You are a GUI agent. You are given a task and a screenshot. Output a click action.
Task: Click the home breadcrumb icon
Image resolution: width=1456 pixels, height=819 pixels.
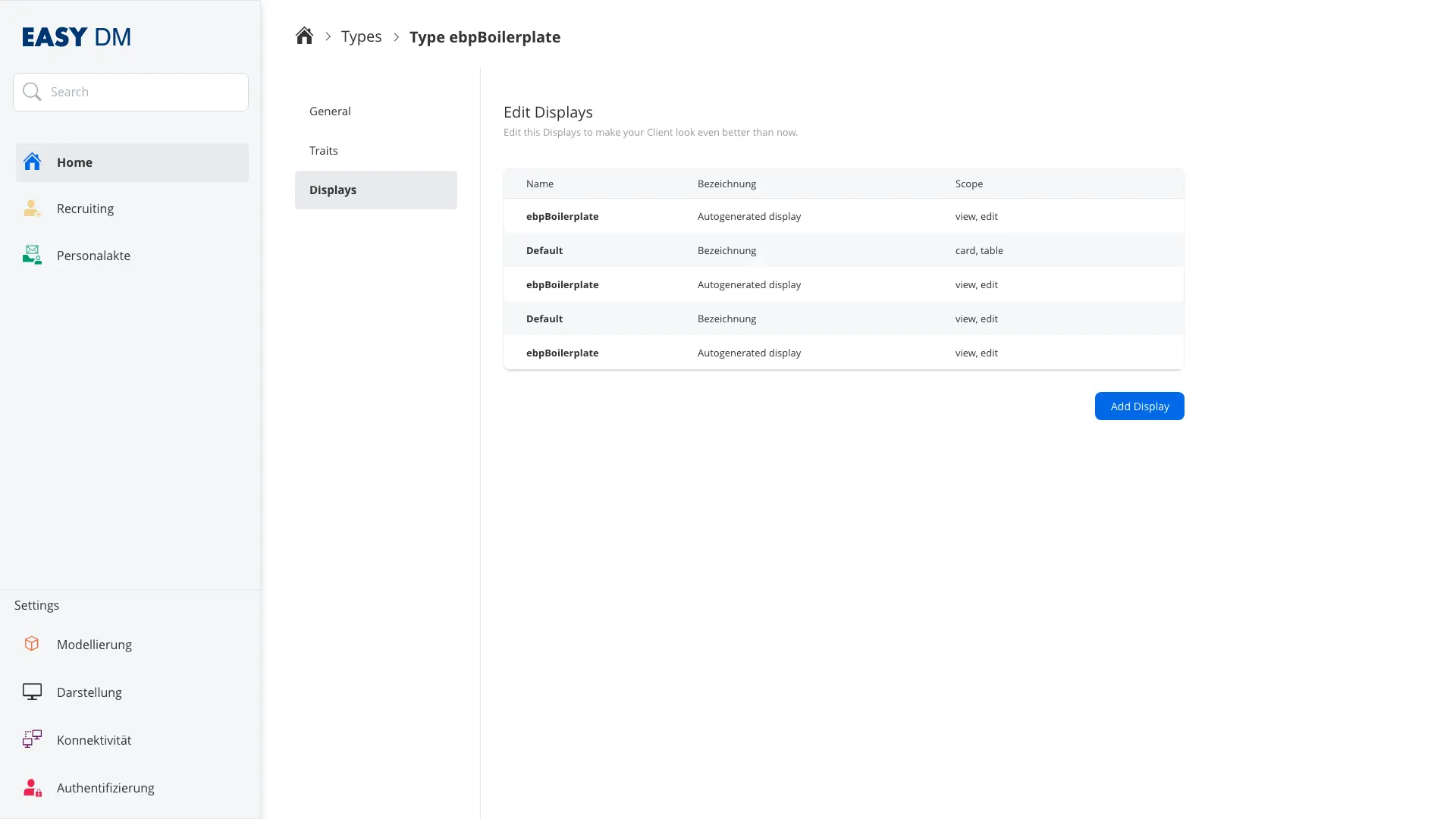[x=304, y=36]
